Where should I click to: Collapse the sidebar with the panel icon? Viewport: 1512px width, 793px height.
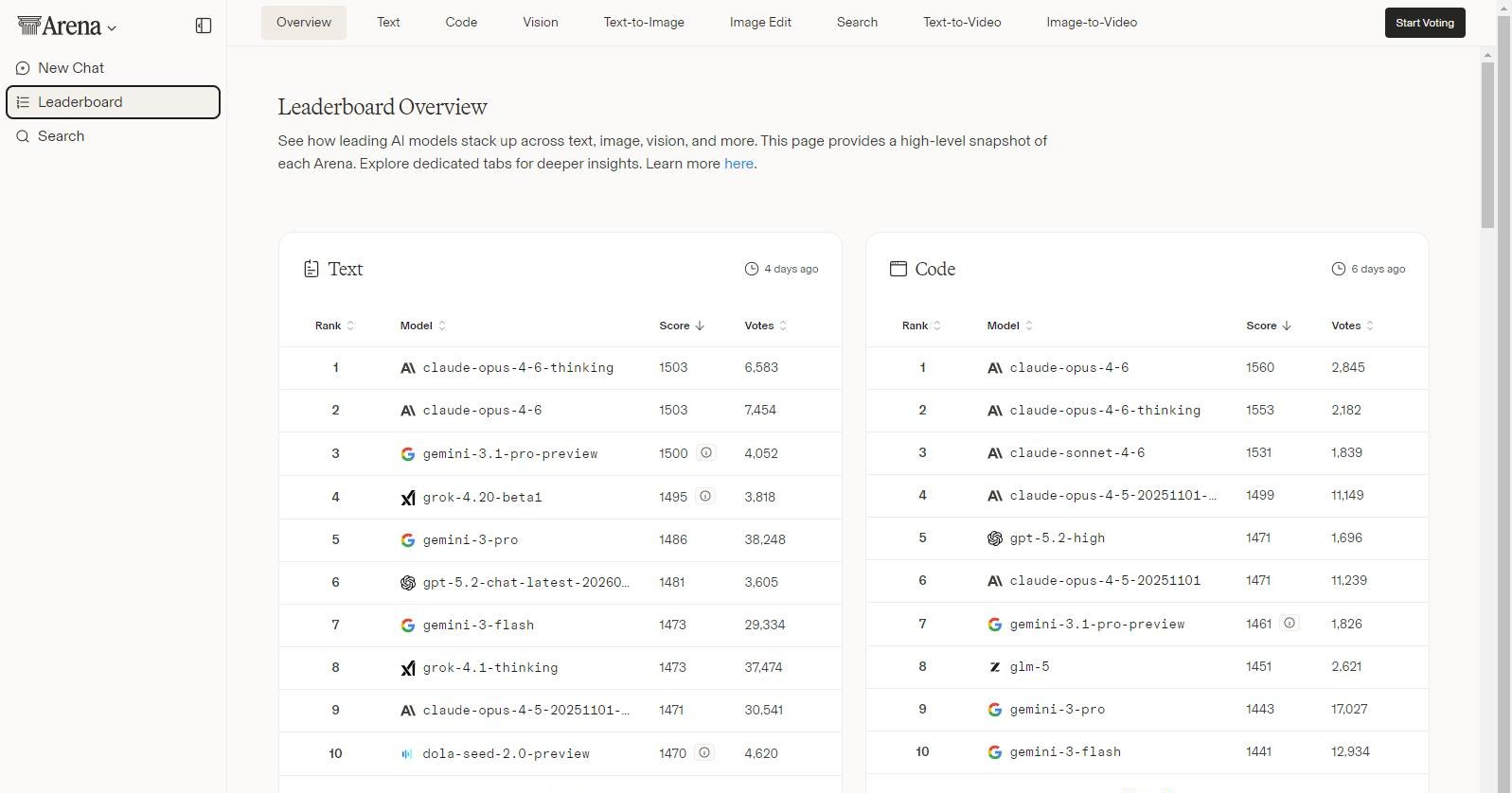click(x=203, y=26)
